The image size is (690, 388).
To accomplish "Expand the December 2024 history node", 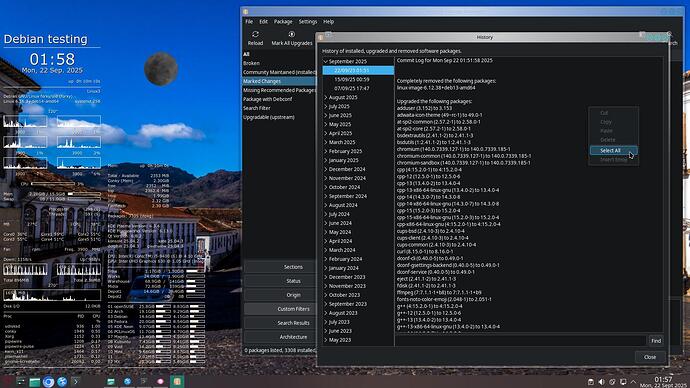I will 326,169.
